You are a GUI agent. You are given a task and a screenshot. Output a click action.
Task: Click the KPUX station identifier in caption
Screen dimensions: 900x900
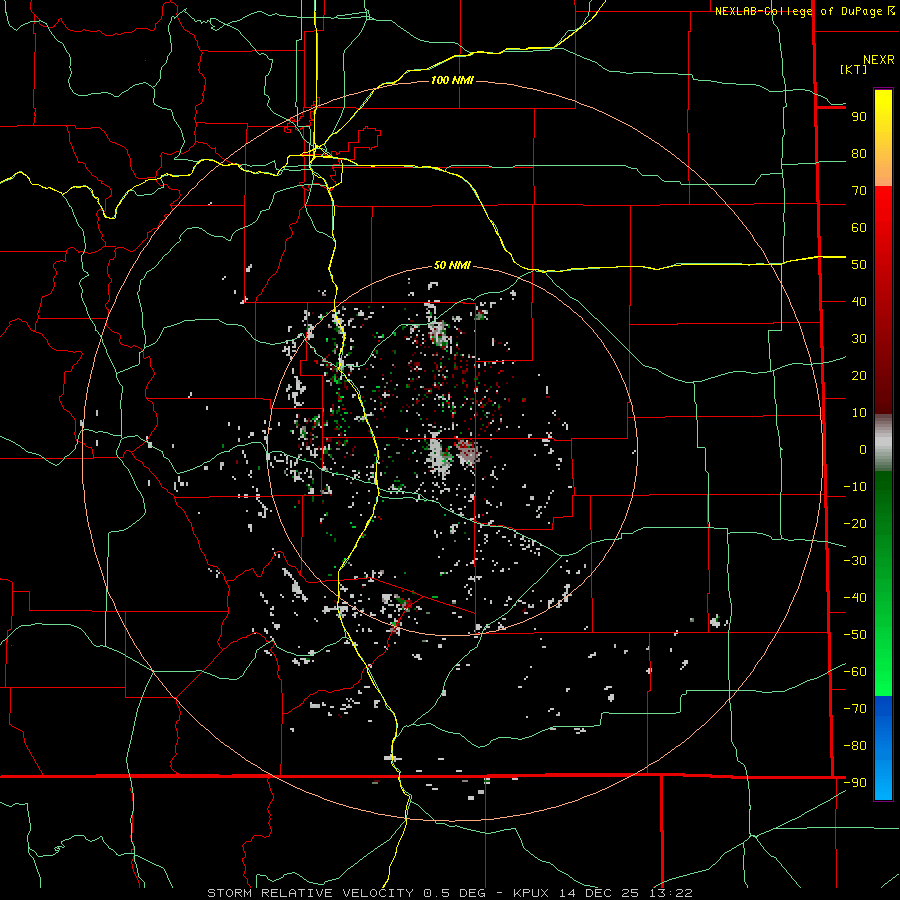[531, 893]
